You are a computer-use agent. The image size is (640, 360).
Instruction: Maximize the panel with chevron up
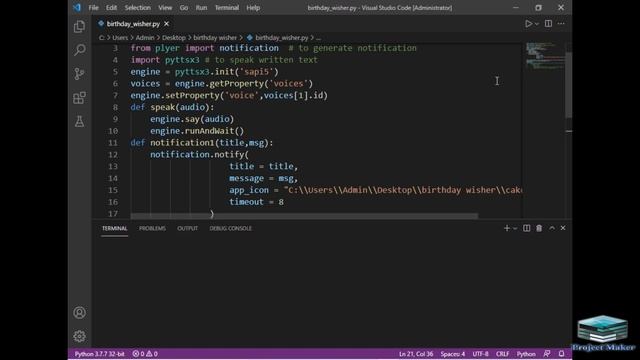click(552, 228)
